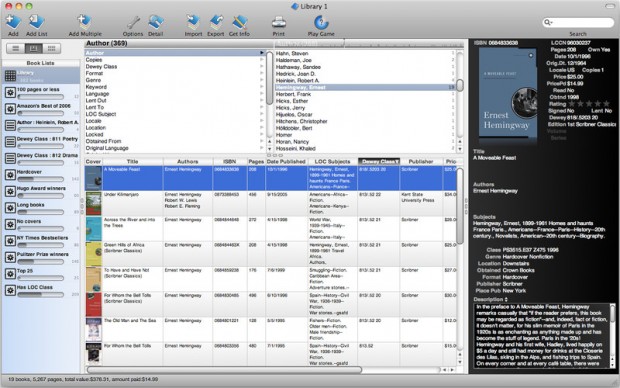The image size is (620, 388).
Task: Switch to the cover grid view toggle
Action: [x=51, y=48]
